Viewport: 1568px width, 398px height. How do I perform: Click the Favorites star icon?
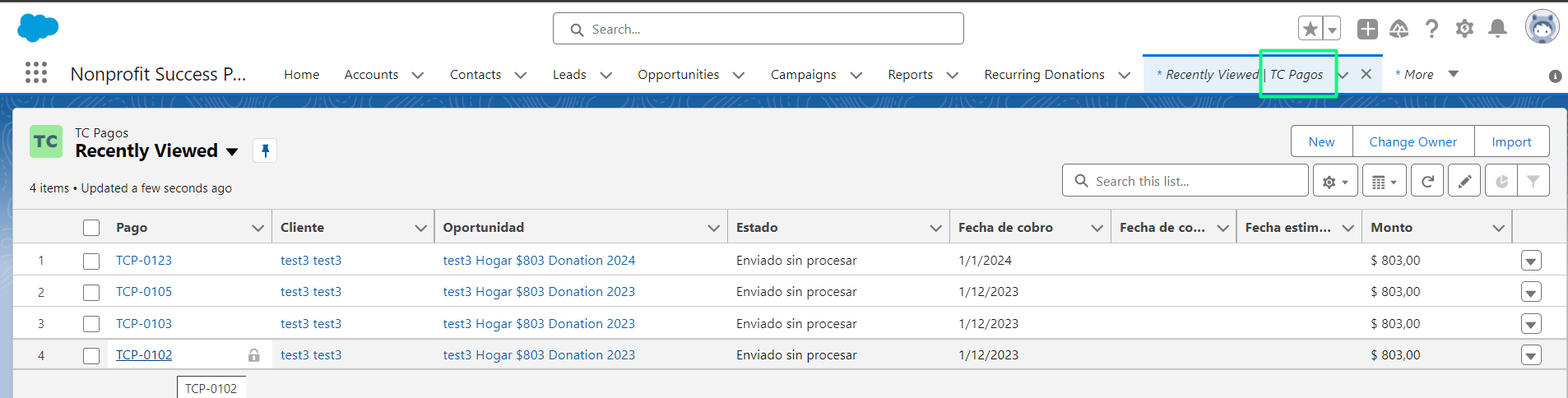tap(1311, 29)
